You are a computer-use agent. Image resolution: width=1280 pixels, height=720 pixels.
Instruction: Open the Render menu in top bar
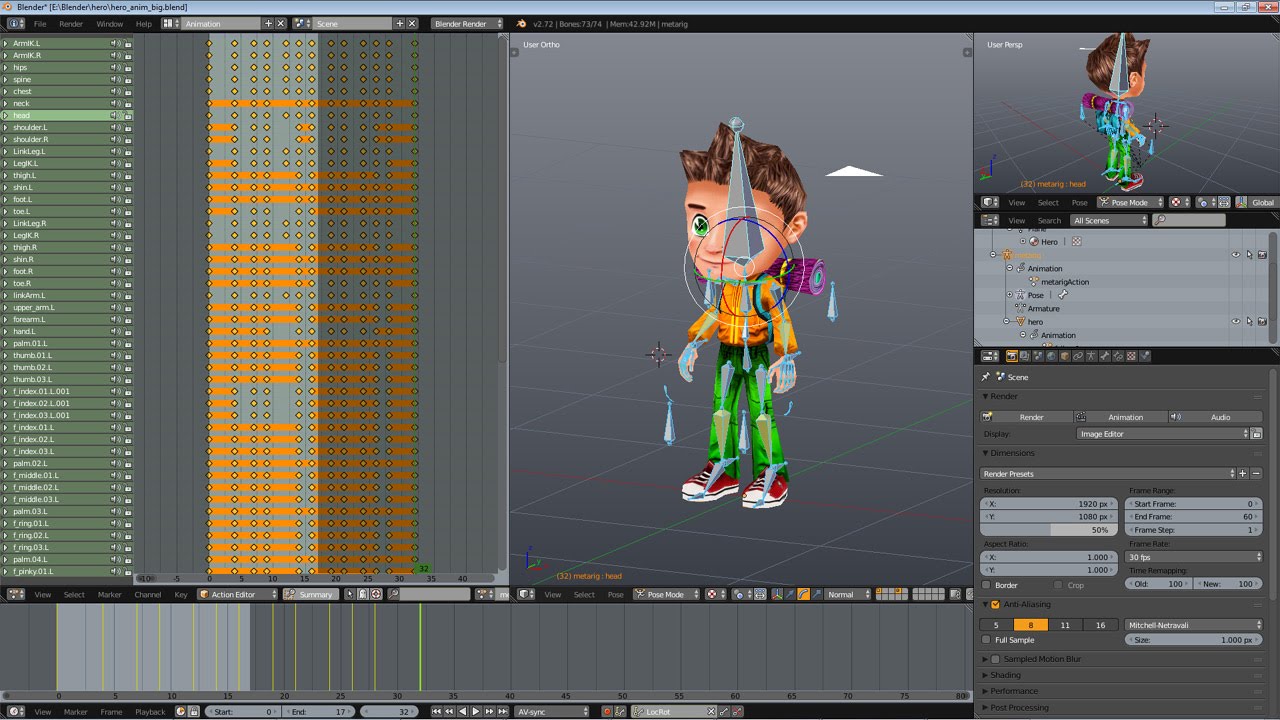(71, 23)
